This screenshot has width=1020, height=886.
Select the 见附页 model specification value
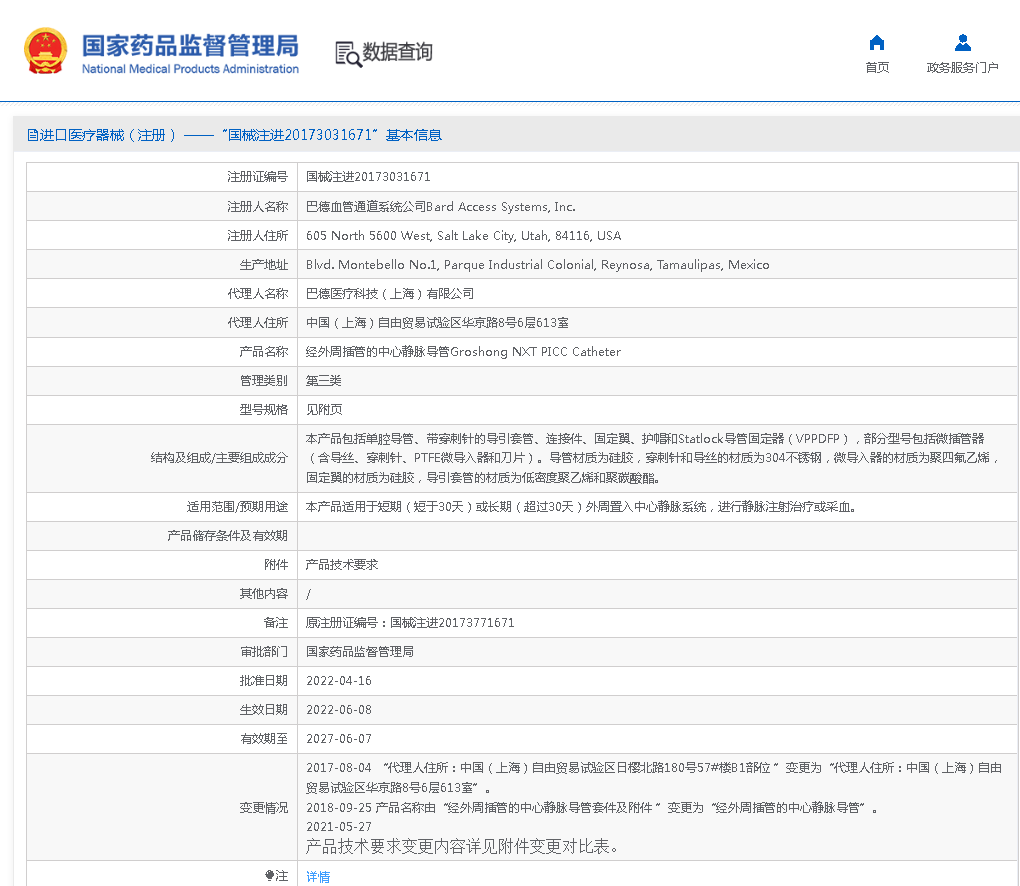324,410
